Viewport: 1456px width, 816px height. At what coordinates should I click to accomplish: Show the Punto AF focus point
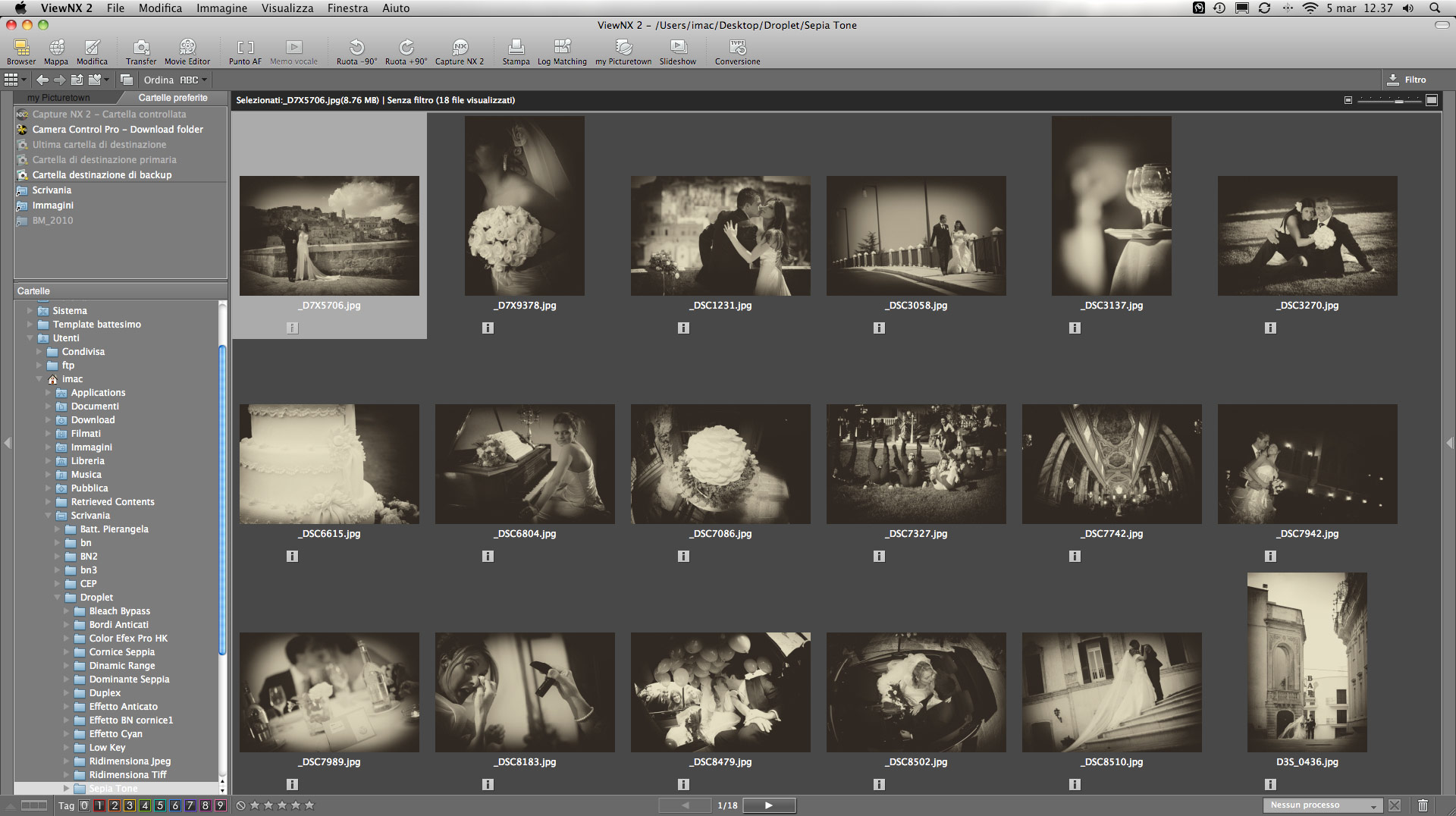click(x=245, y=52)
